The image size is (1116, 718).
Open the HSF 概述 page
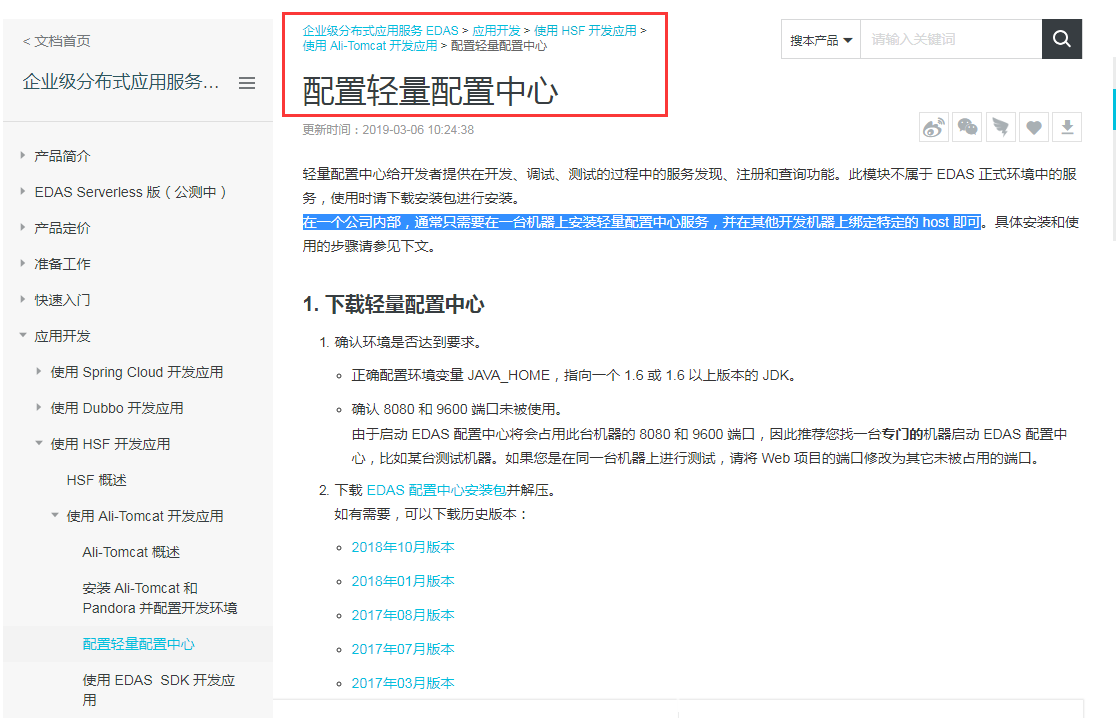[x=97, y=480]
